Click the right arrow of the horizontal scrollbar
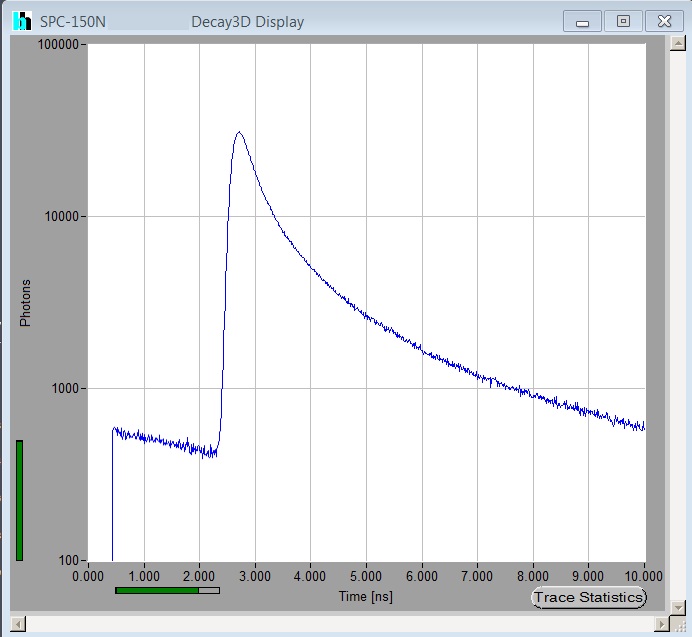Screen dimensions: 692x637 point(659,624)
